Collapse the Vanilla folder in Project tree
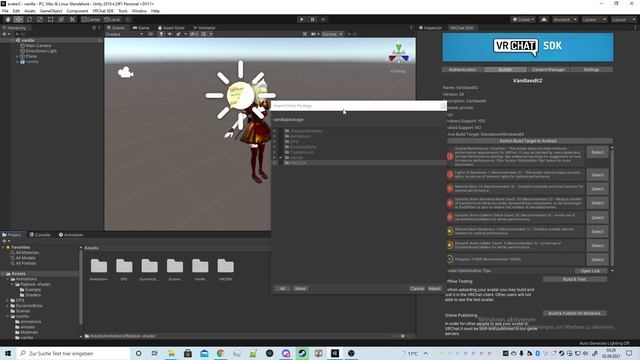 (8, 316)
